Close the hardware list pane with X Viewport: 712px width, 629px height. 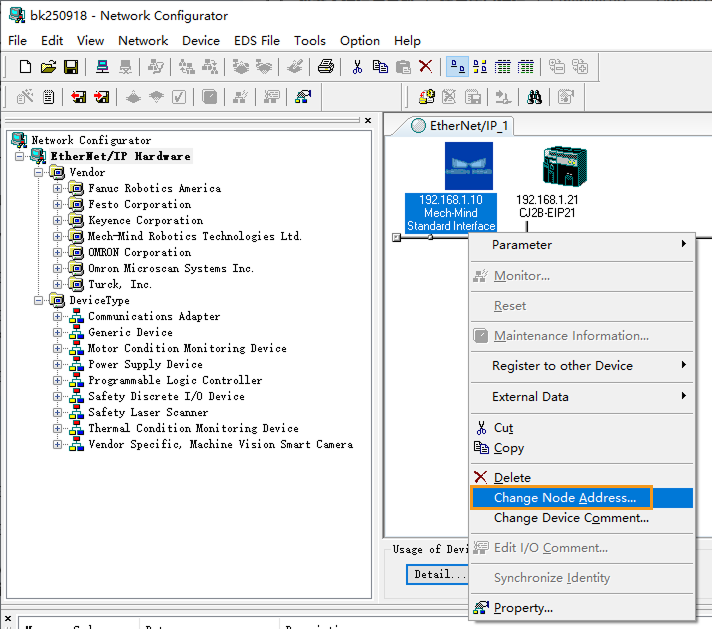(368, 120)
